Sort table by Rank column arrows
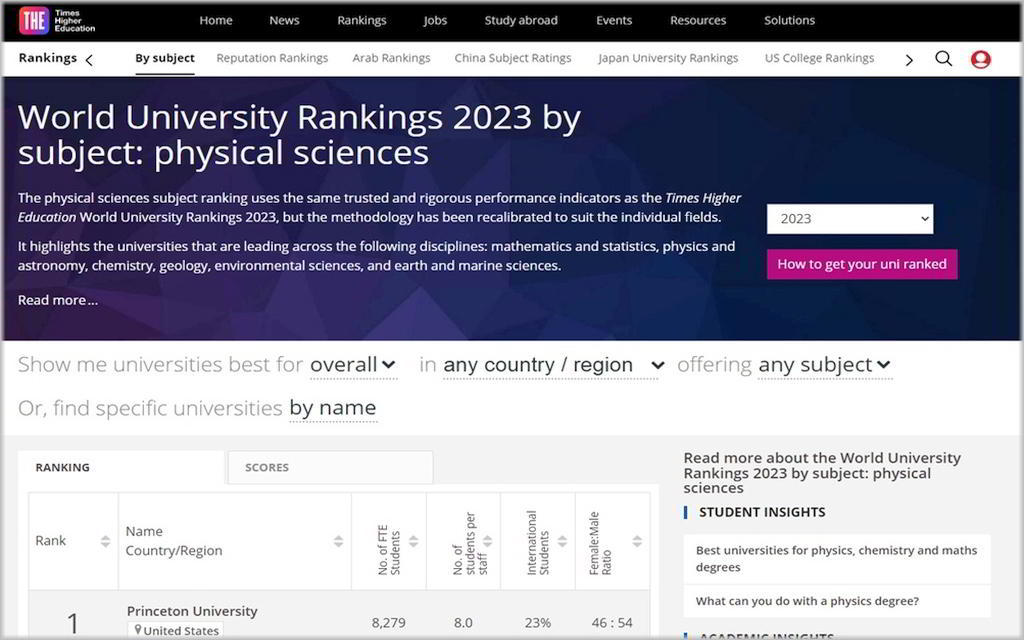This screenshot has height=640, width=1024. coord(105,541)
